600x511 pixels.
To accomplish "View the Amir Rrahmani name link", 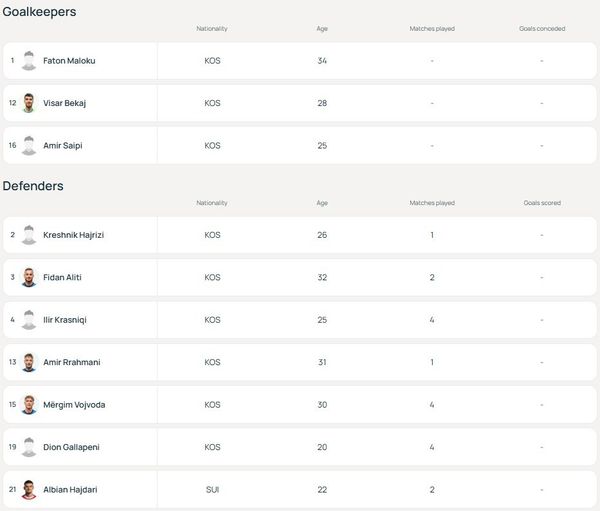I will 69,362.
